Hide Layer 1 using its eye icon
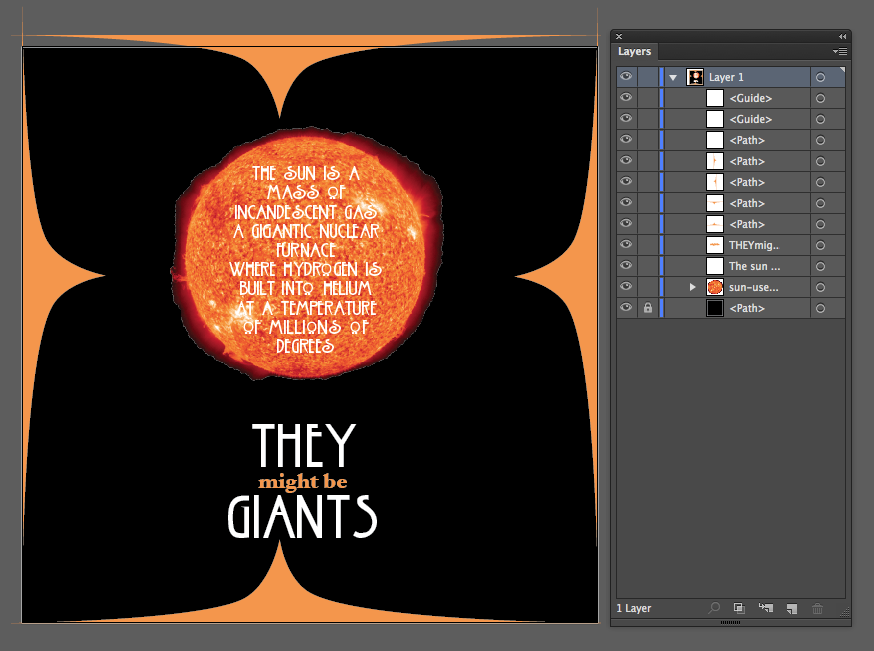Screen dimensions: 874x651 pyautogui.click(x=626, y=77)
